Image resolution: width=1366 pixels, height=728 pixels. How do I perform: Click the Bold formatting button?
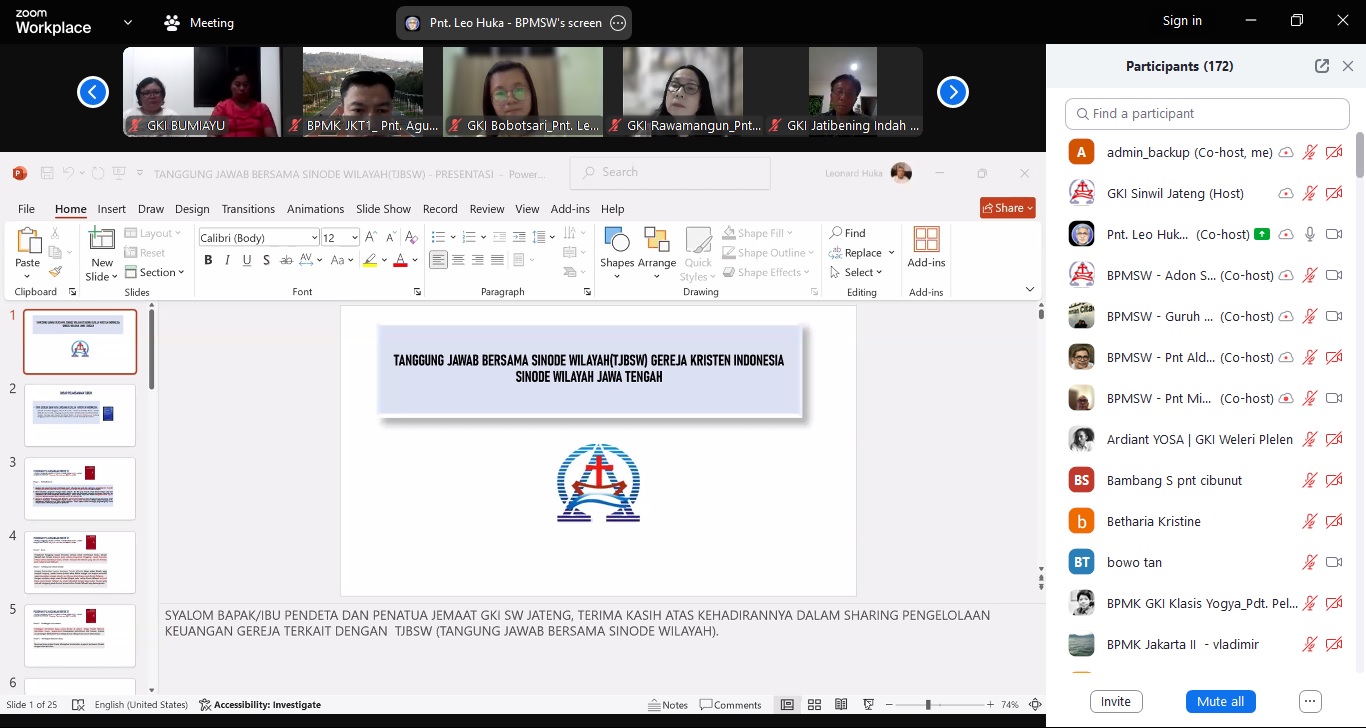pos(208,260)
